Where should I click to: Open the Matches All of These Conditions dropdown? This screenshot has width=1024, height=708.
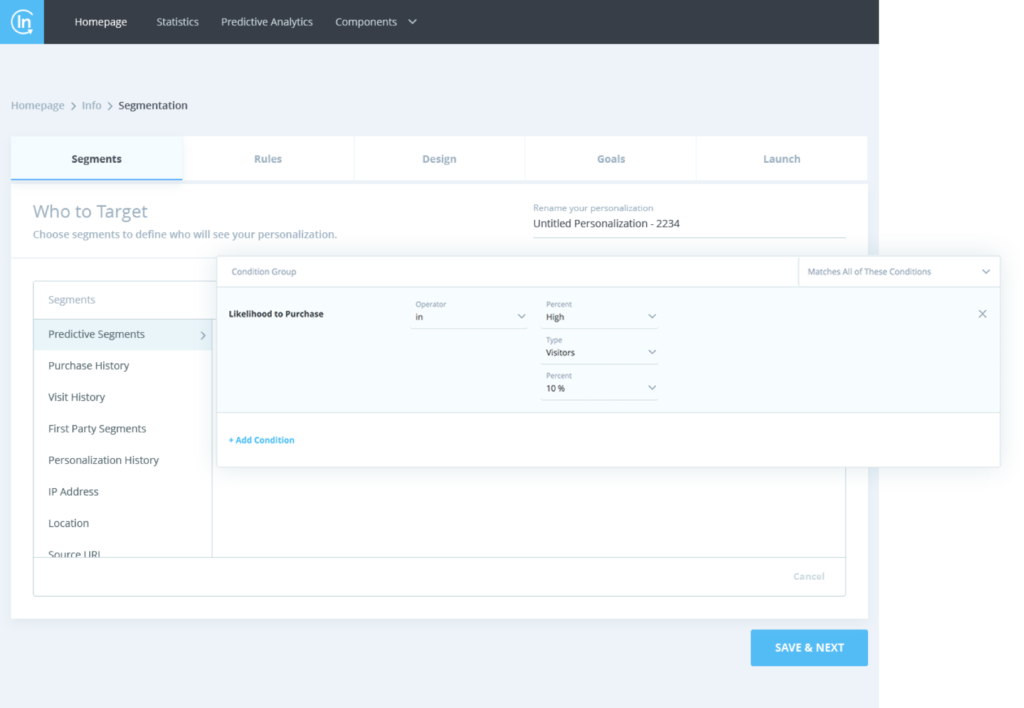click(x=899, y=272)
